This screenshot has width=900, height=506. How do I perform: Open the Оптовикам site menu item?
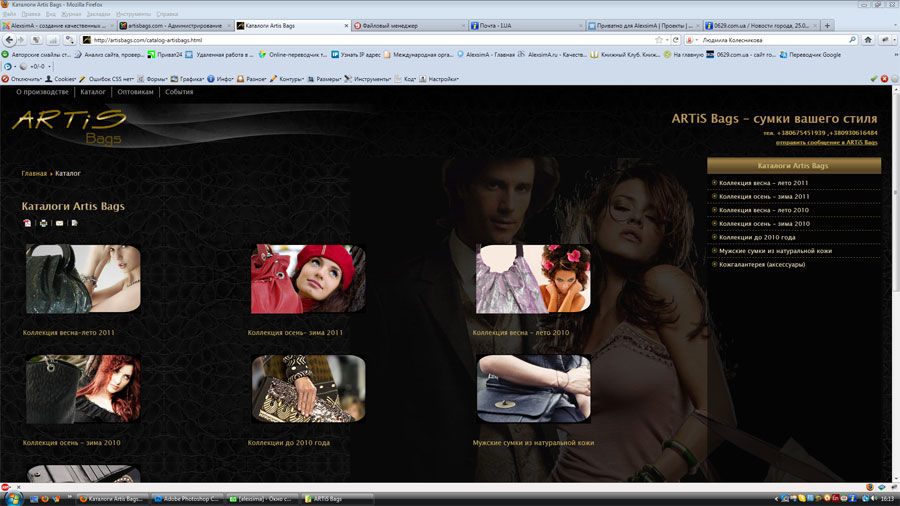point(135,92)
